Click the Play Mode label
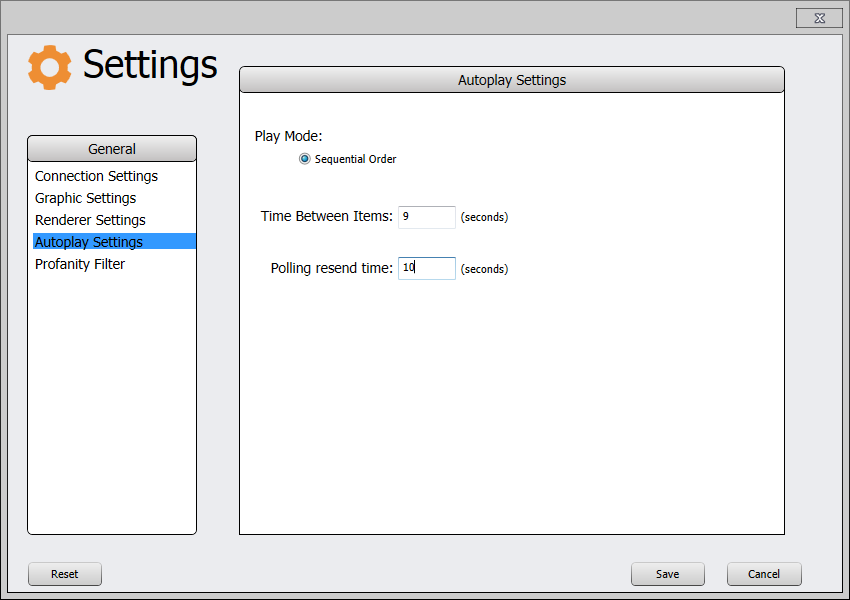Screen dimensions: 850x600 point(288,136)
